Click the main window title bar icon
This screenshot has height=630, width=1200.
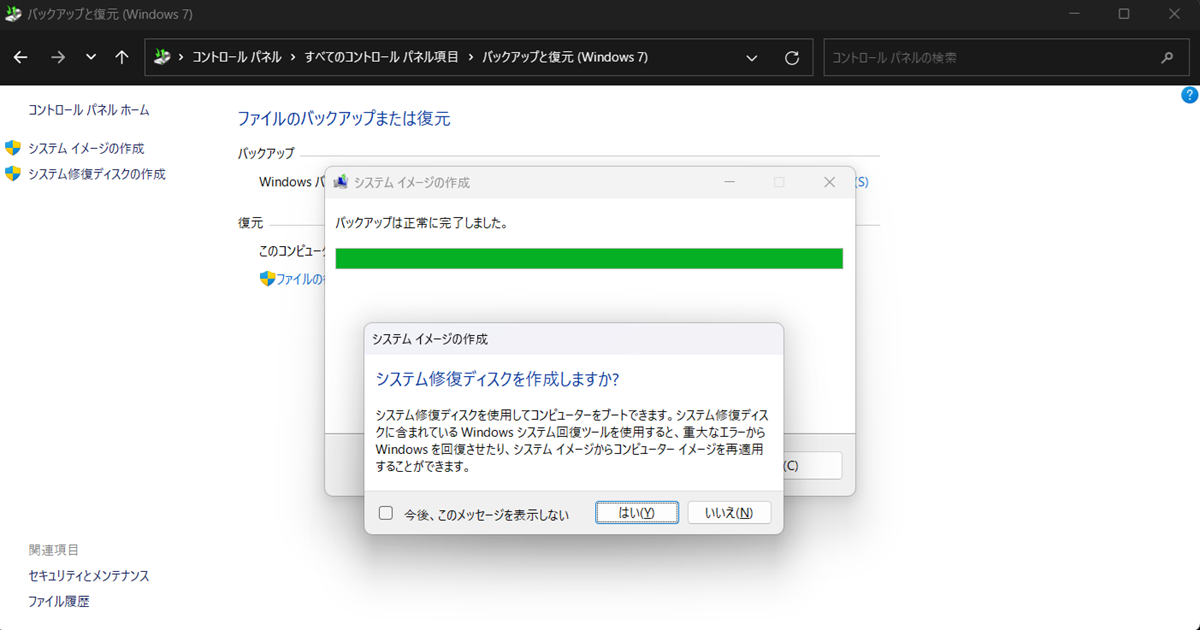point(13,14)
